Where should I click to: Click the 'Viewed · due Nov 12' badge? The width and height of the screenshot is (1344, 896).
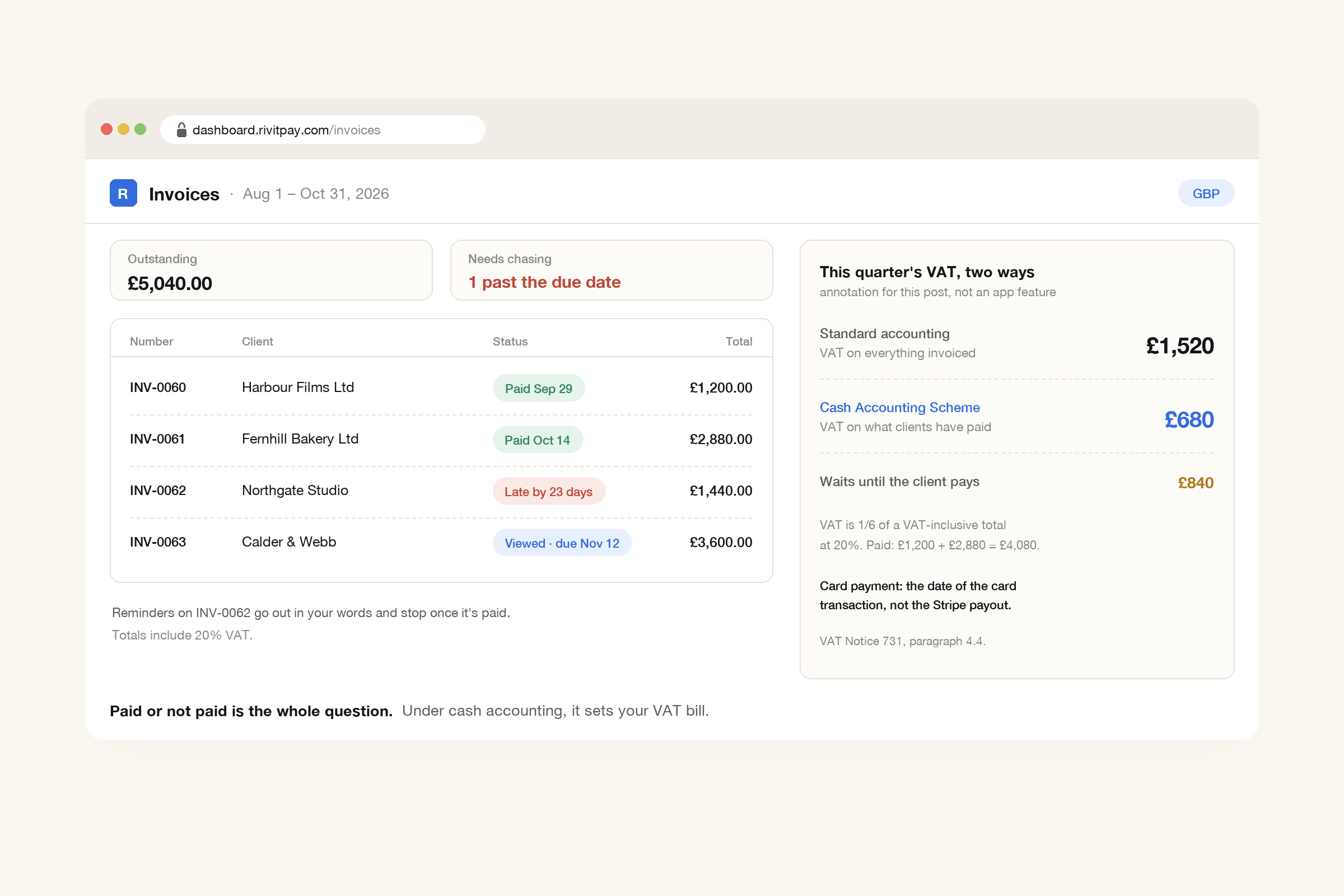(x=562, y=542)
